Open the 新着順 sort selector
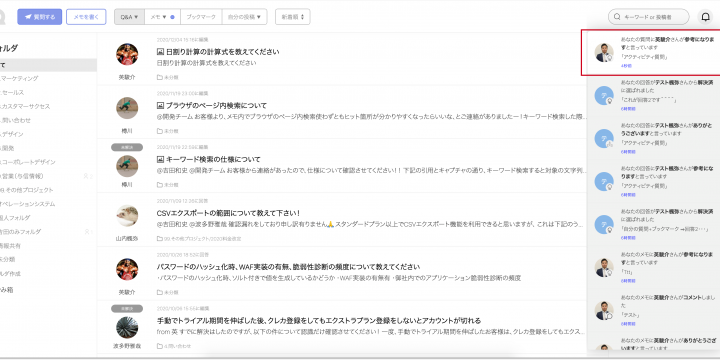The width and height of the screenshot is (720, 360). click(x=292, y=17)
